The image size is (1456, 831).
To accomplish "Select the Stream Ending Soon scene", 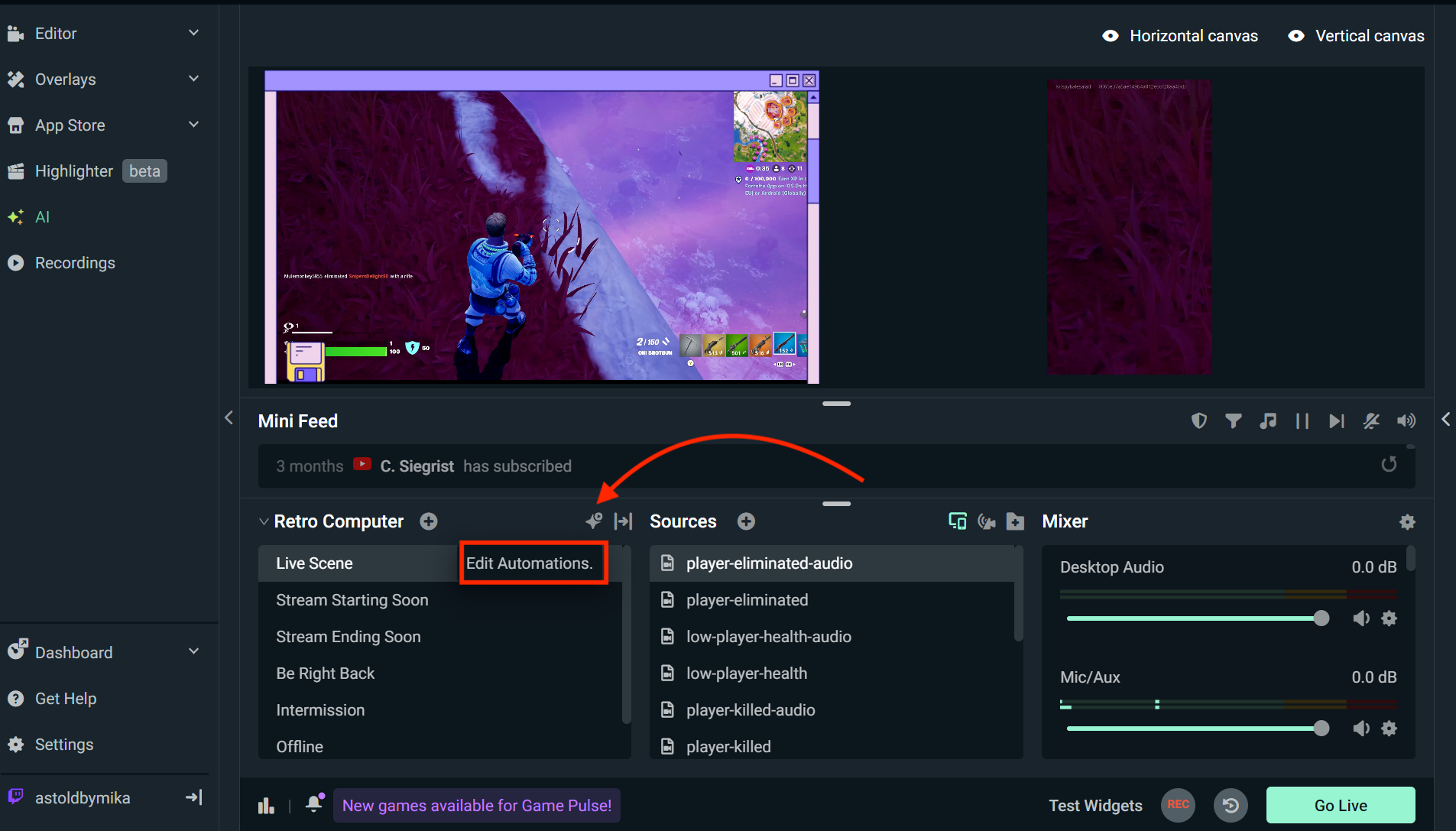I will point(440,637).
